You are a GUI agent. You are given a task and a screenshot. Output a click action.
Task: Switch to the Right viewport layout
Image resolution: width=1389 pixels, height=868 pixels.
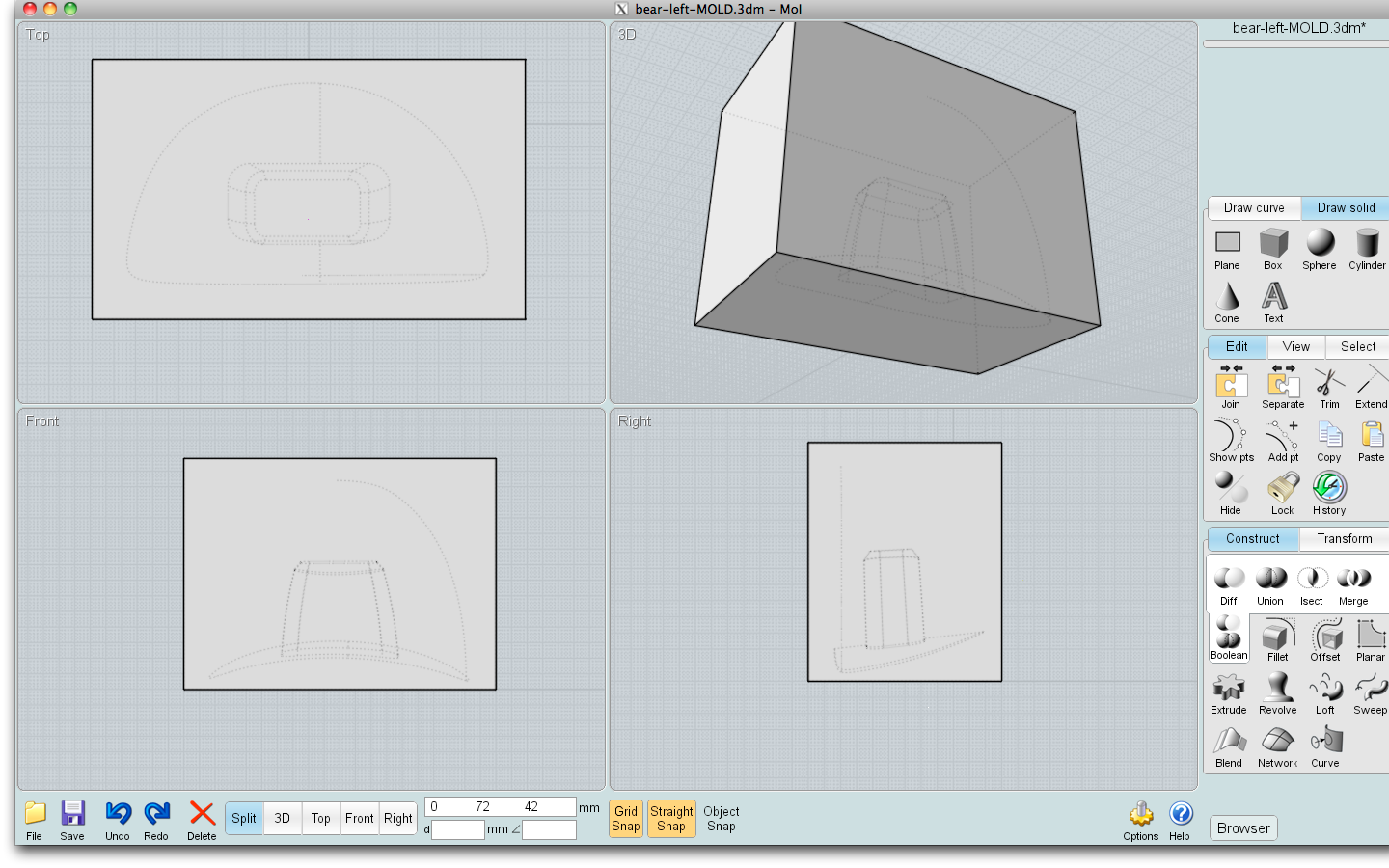398,819
